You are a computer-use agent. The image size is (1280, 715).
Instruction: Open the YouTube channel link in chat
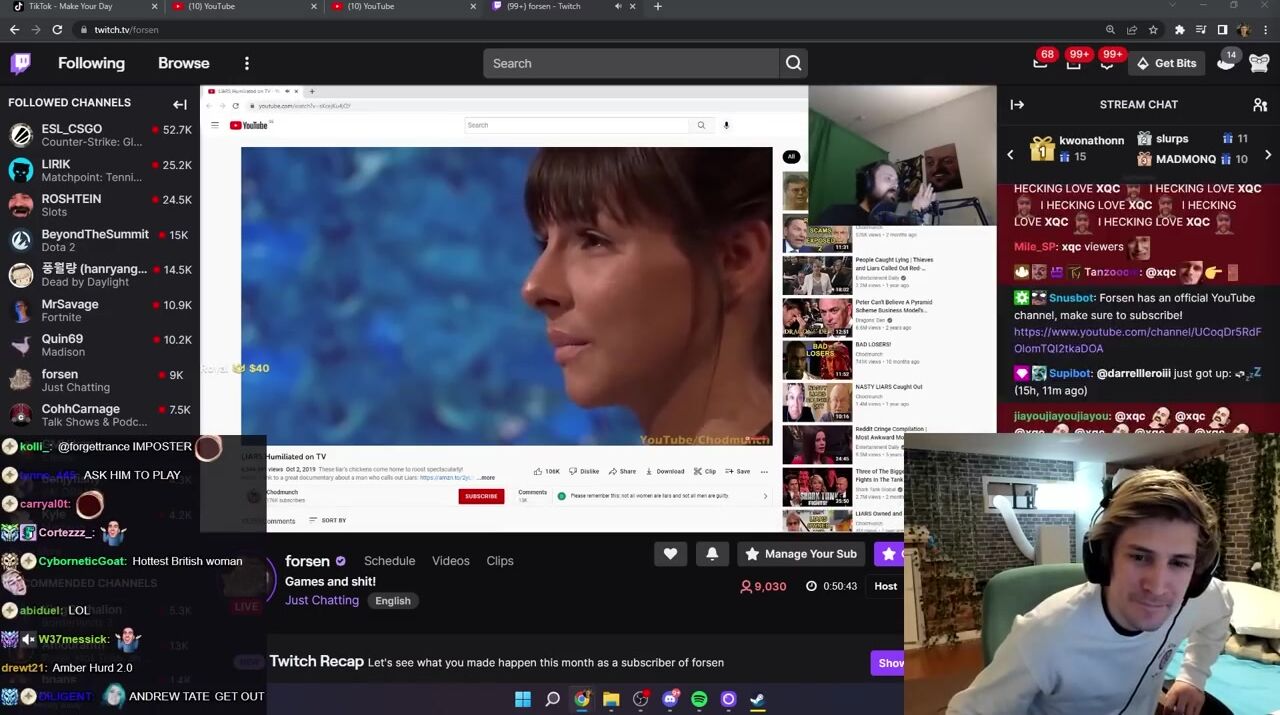[1137, 340]
